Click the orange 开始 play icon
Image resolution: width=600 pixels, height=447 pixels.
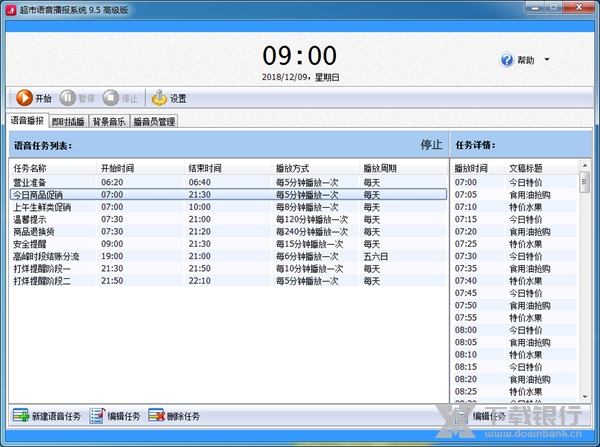click(x=23, y=98)
